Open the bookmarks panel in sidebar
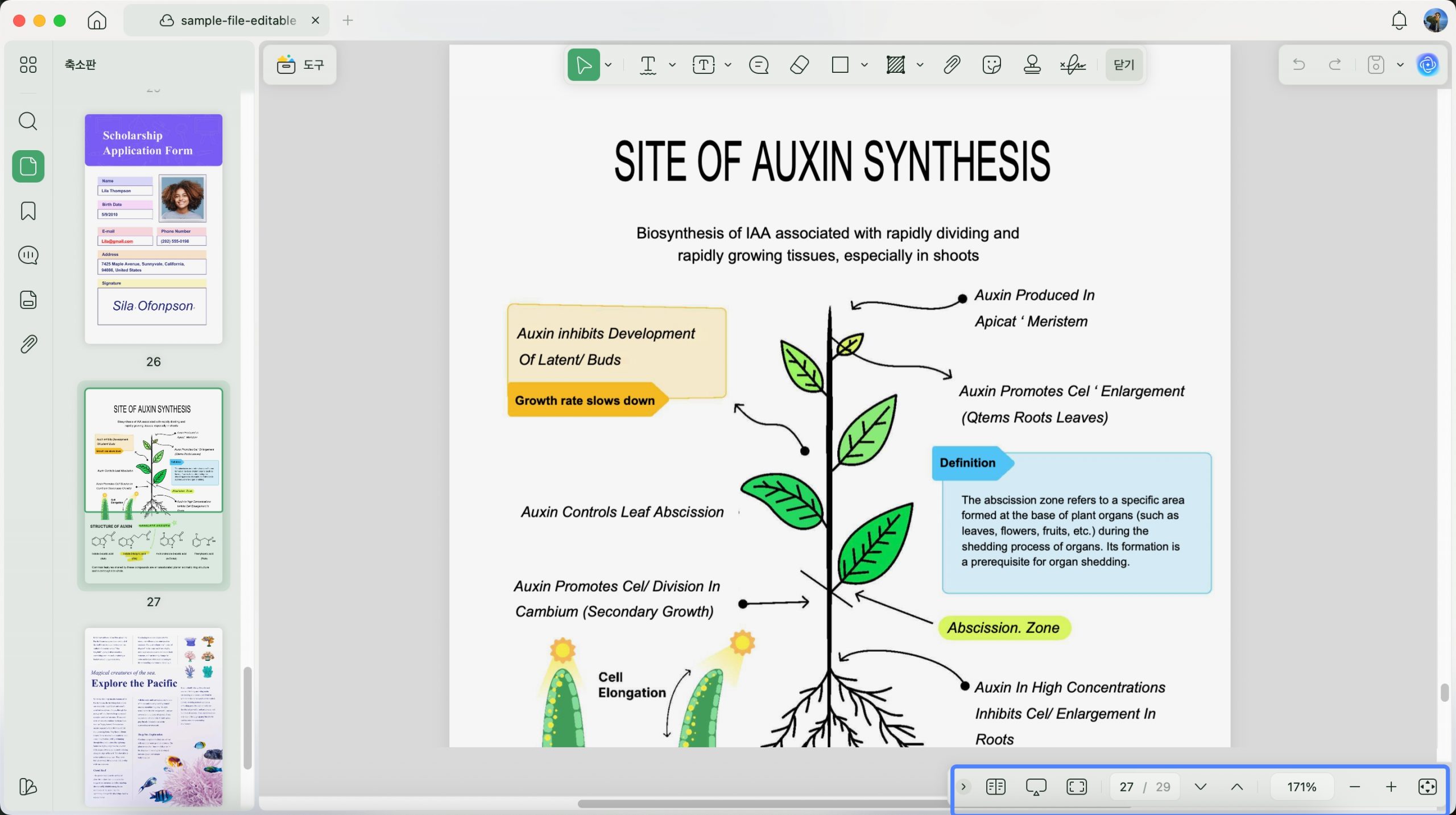 pos(28,211)
